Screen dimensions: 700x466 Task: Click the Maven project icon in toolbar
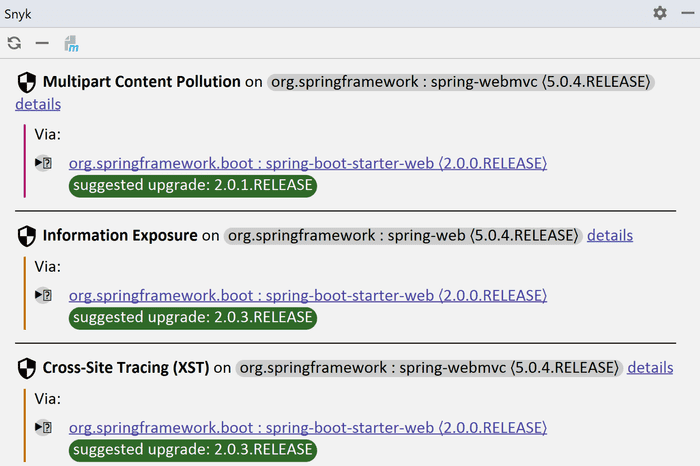click(x=71, y=43)
